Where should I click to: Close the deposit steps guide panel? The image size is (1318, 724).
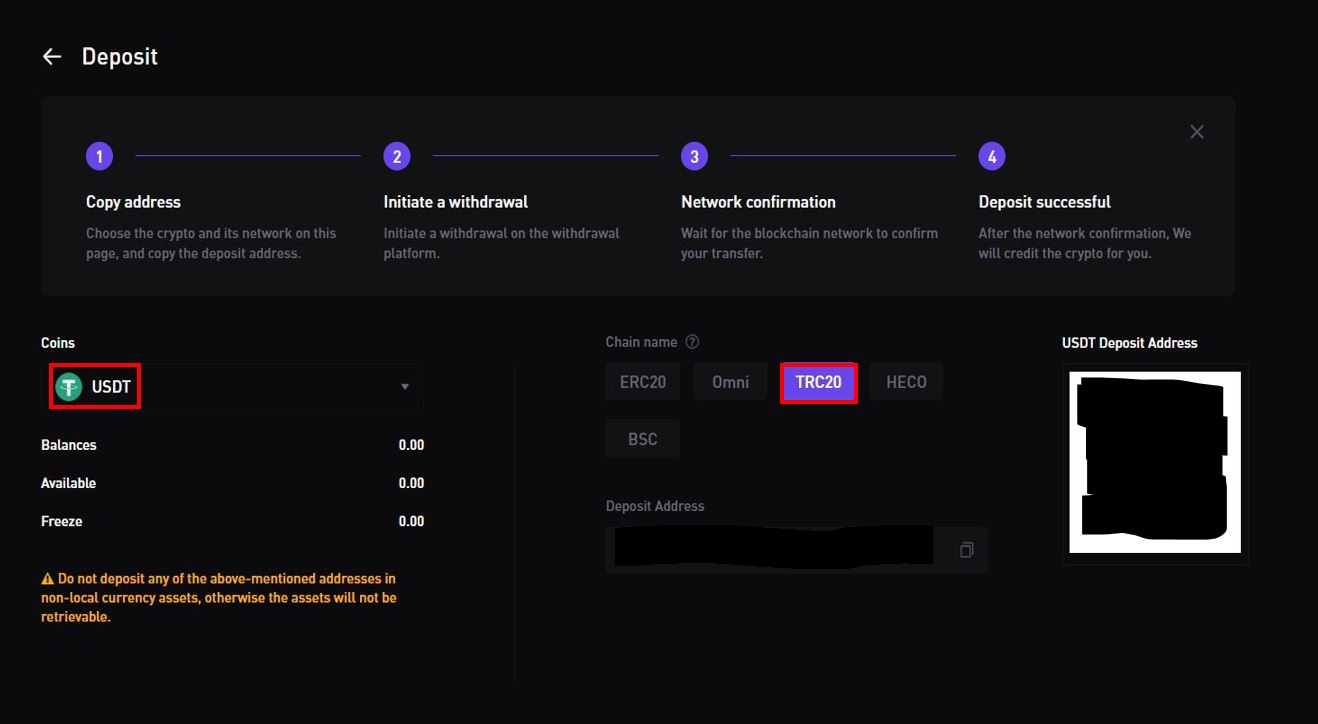1197,132
